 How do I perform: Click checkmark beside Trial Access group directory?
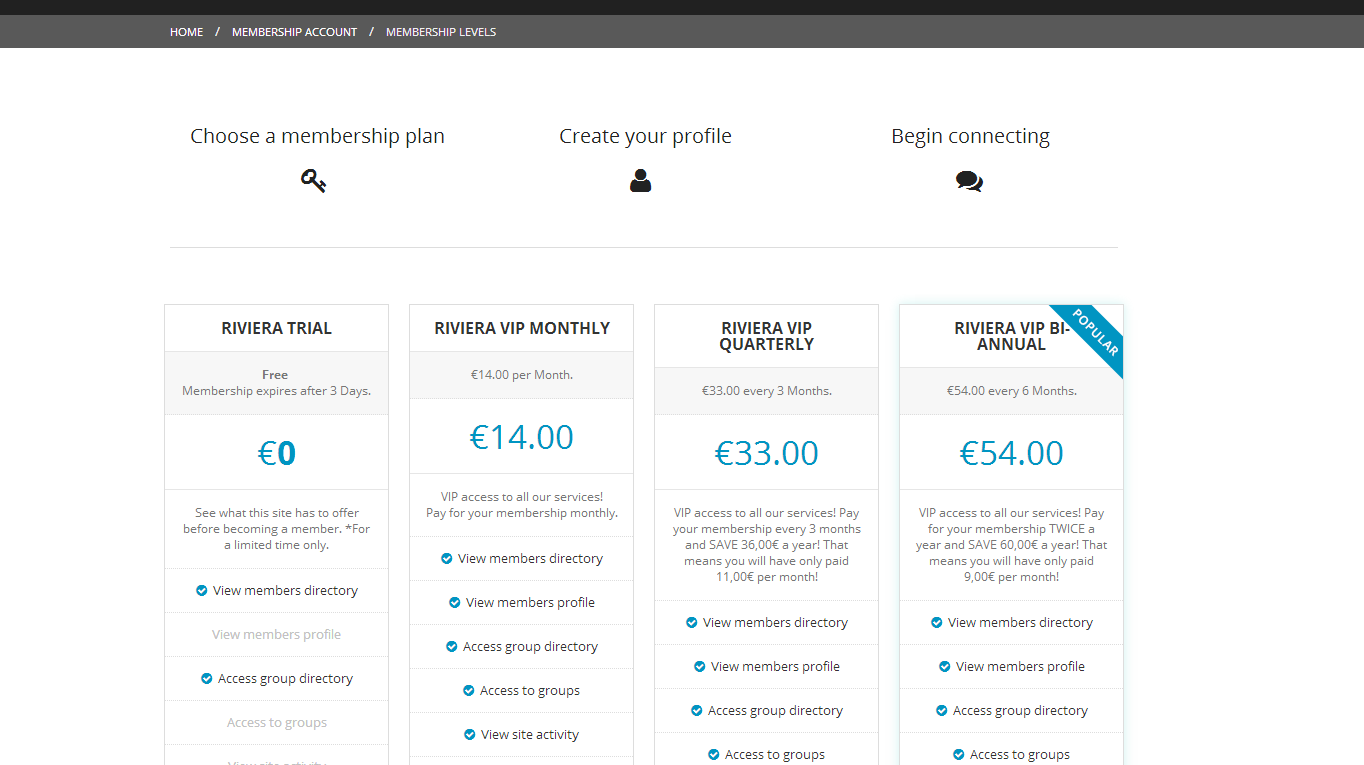pos(207,679)
